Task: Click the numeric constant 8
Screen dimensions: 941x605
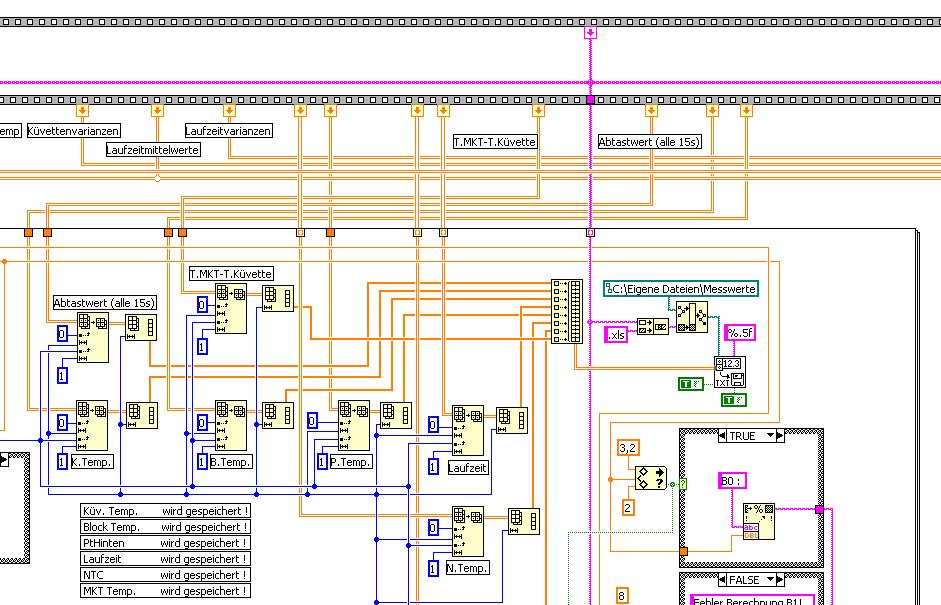Action: click(x=622, y=596)
